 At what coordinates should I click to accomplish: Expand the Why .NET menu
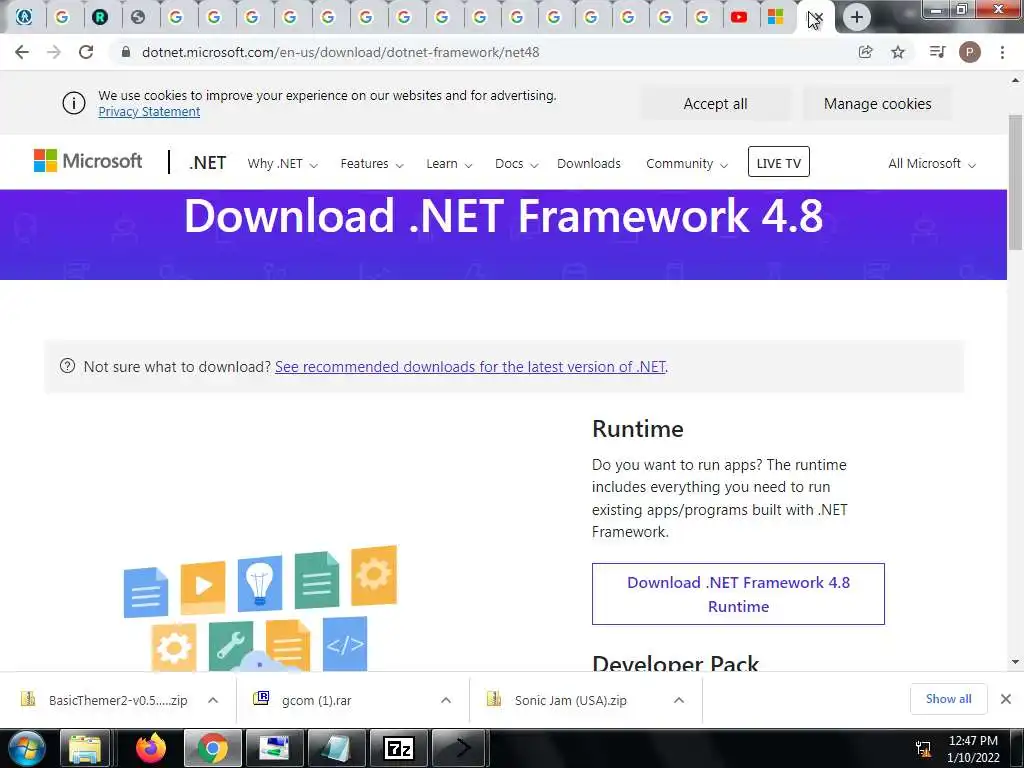click(282, 163)
